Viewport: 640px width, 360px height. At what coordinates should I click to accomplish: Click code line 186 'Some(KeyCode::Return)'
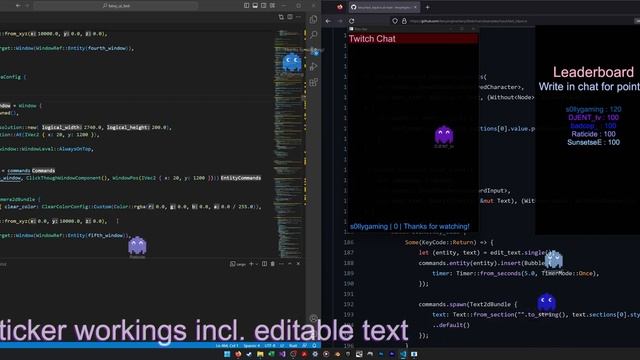click(x=449, y=242)
